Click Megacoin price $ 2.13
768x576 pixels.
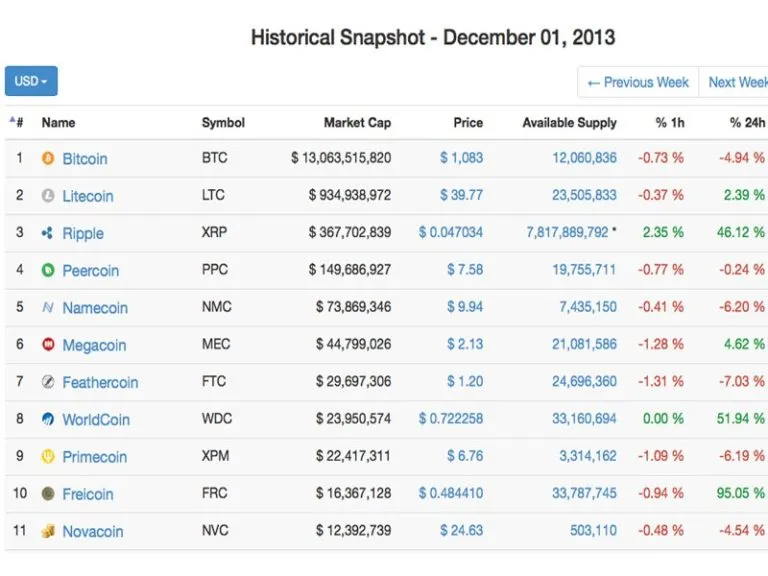(x=465, y=344)
